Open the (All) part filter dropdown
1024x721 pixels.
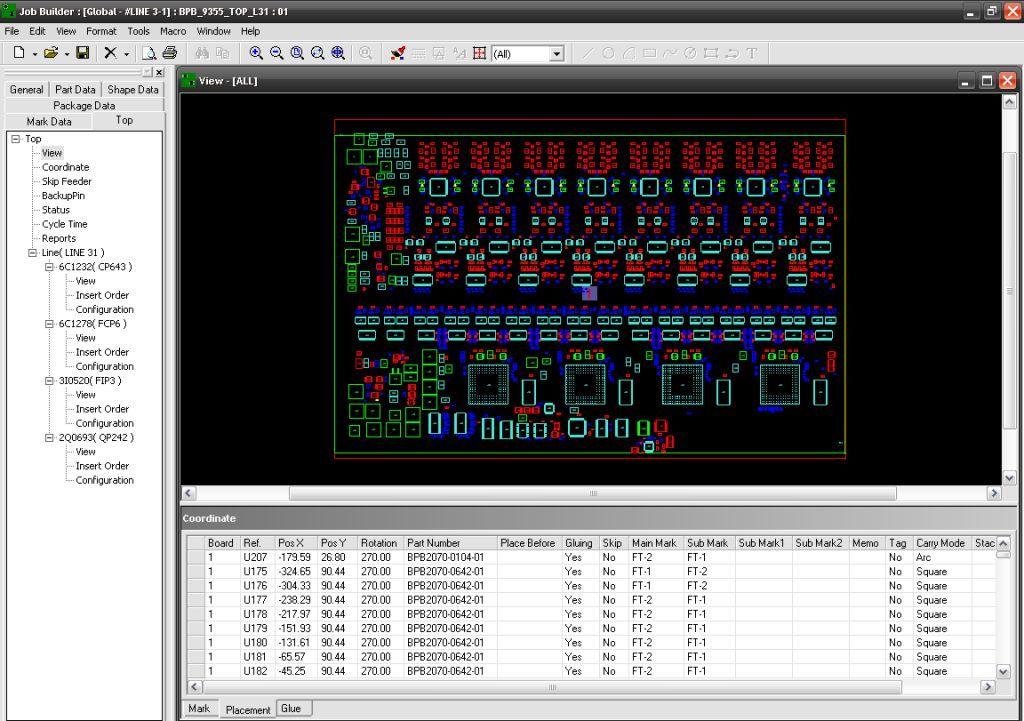pos(556,53)
